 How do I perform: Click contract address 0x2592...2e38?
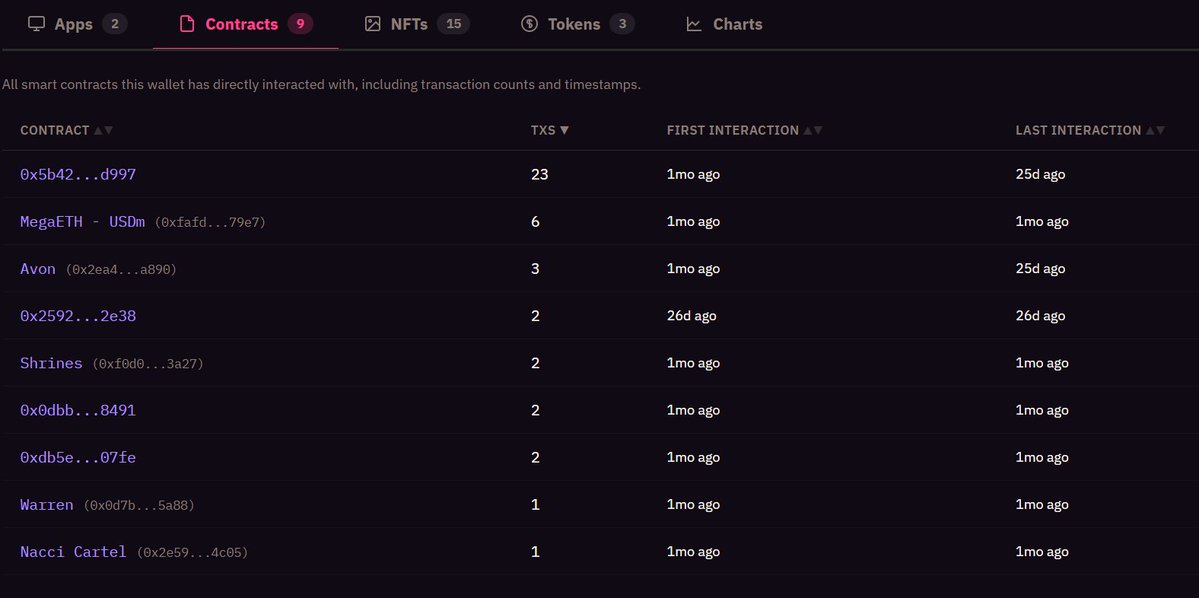click(78, 315)
